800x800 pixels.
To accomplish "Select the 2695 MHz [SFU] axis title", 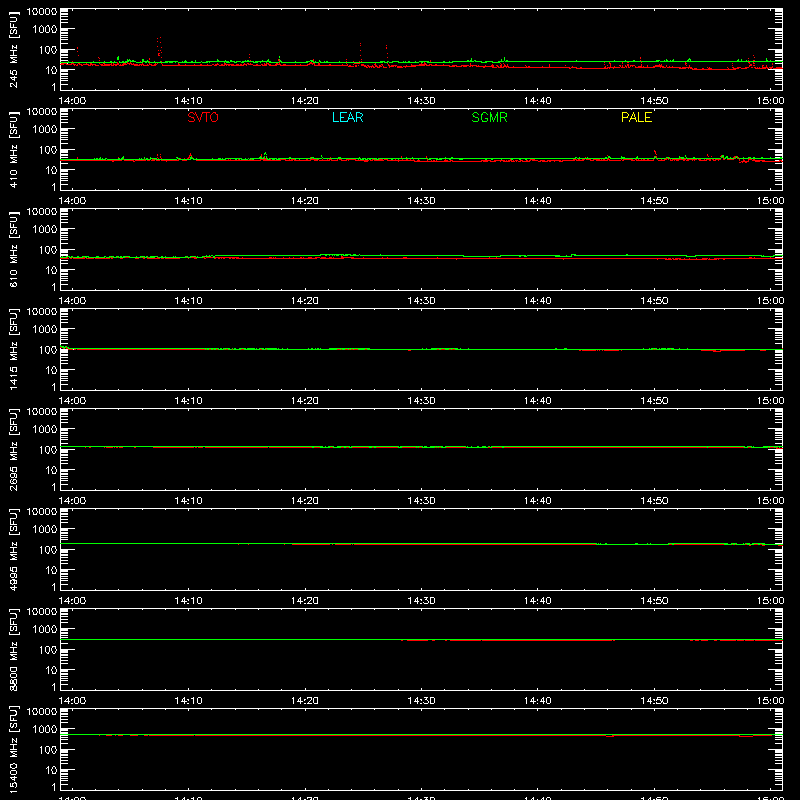I will click(14, 449).
